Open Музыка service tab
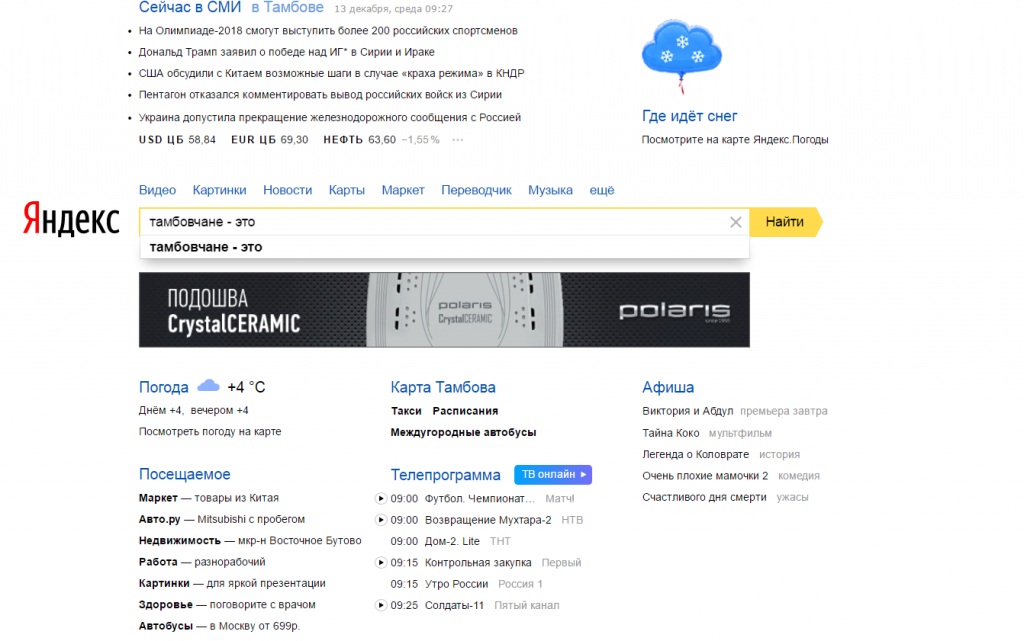The width and height of the screenshot is (1024, 641). 551,190
